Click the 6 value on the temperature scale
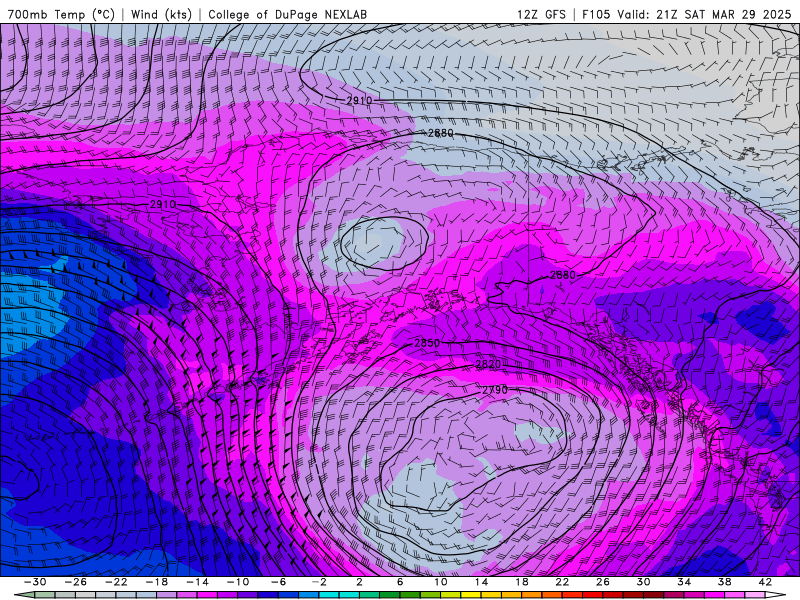800x600 pixels. tap(400, 582)
